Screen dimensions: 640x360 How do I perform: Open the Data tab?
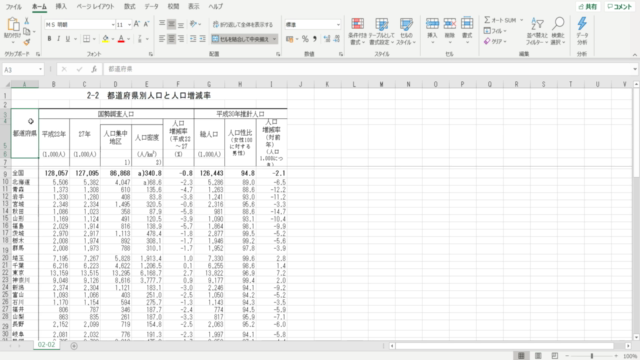pos(151,7)
